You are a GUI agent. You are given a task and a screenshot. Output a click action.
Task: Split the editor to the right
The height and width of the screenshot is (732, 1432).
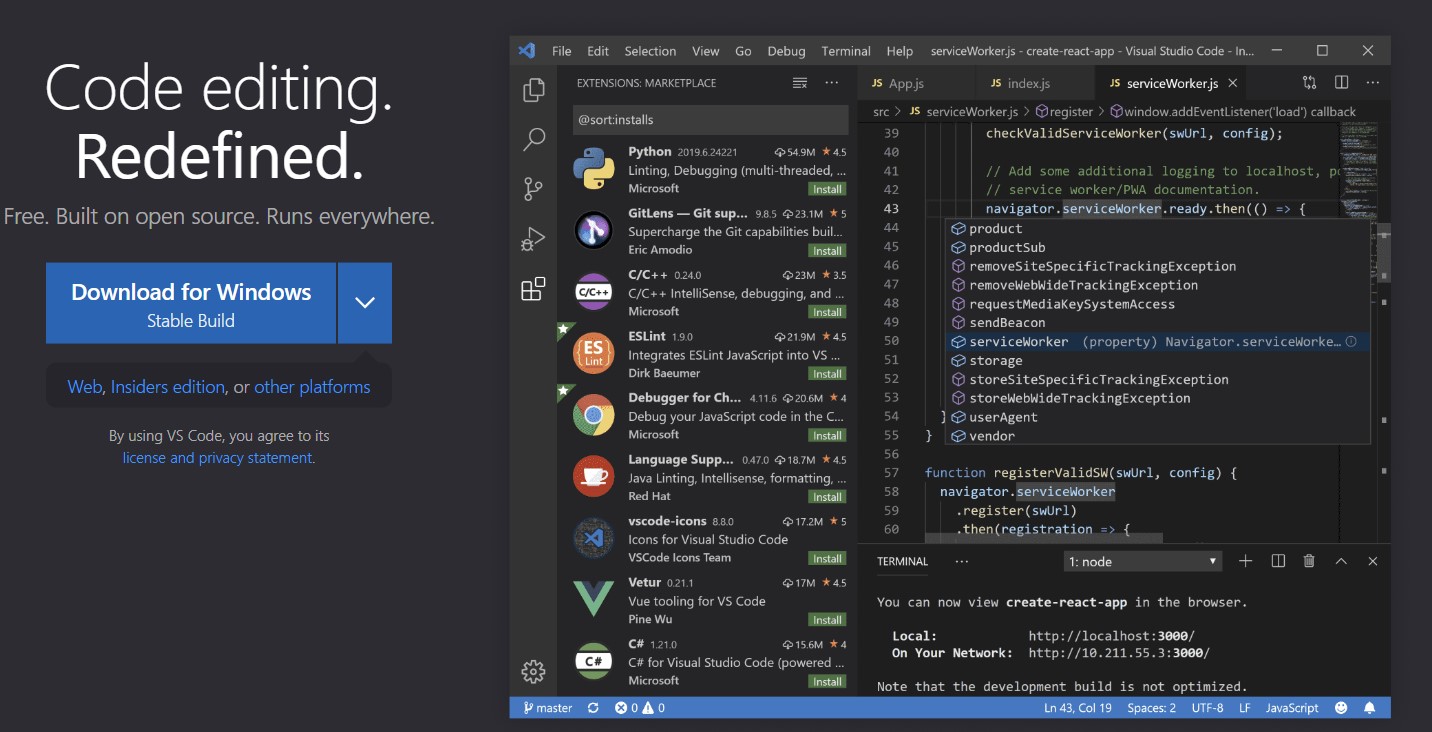coord(1342,83)
